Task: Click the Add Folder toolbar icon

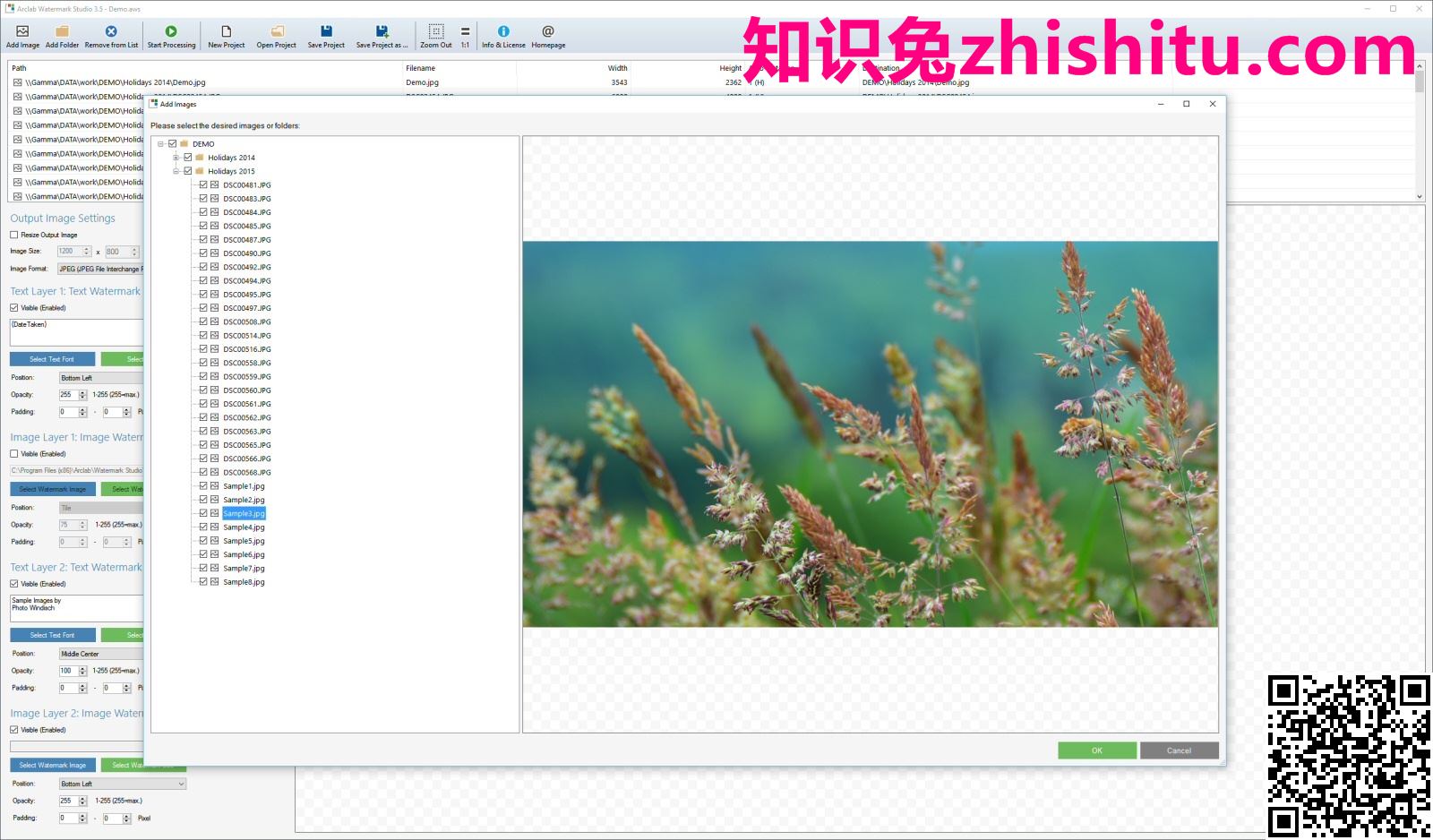Action: click(62, 31)
